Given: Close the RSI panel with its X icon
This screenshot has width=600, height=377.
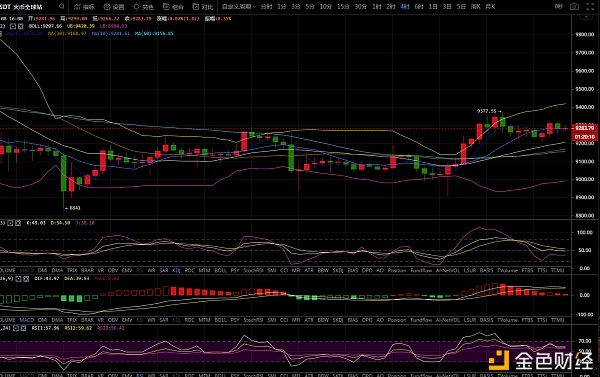Looking at the screenshot, I should pos(23,328).
